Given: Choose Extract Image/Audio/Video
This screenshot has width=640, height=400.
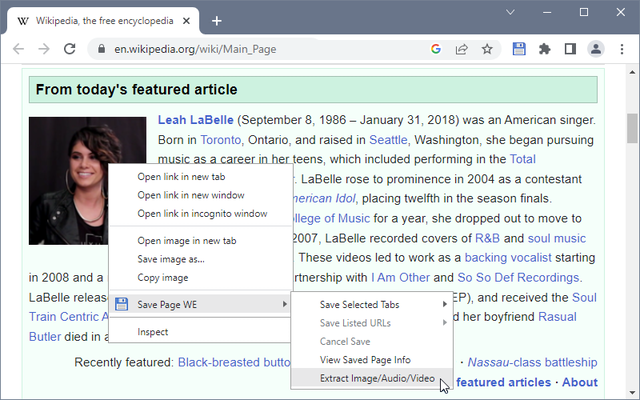Looking at the screenshot, I should (x=372, y=378).
